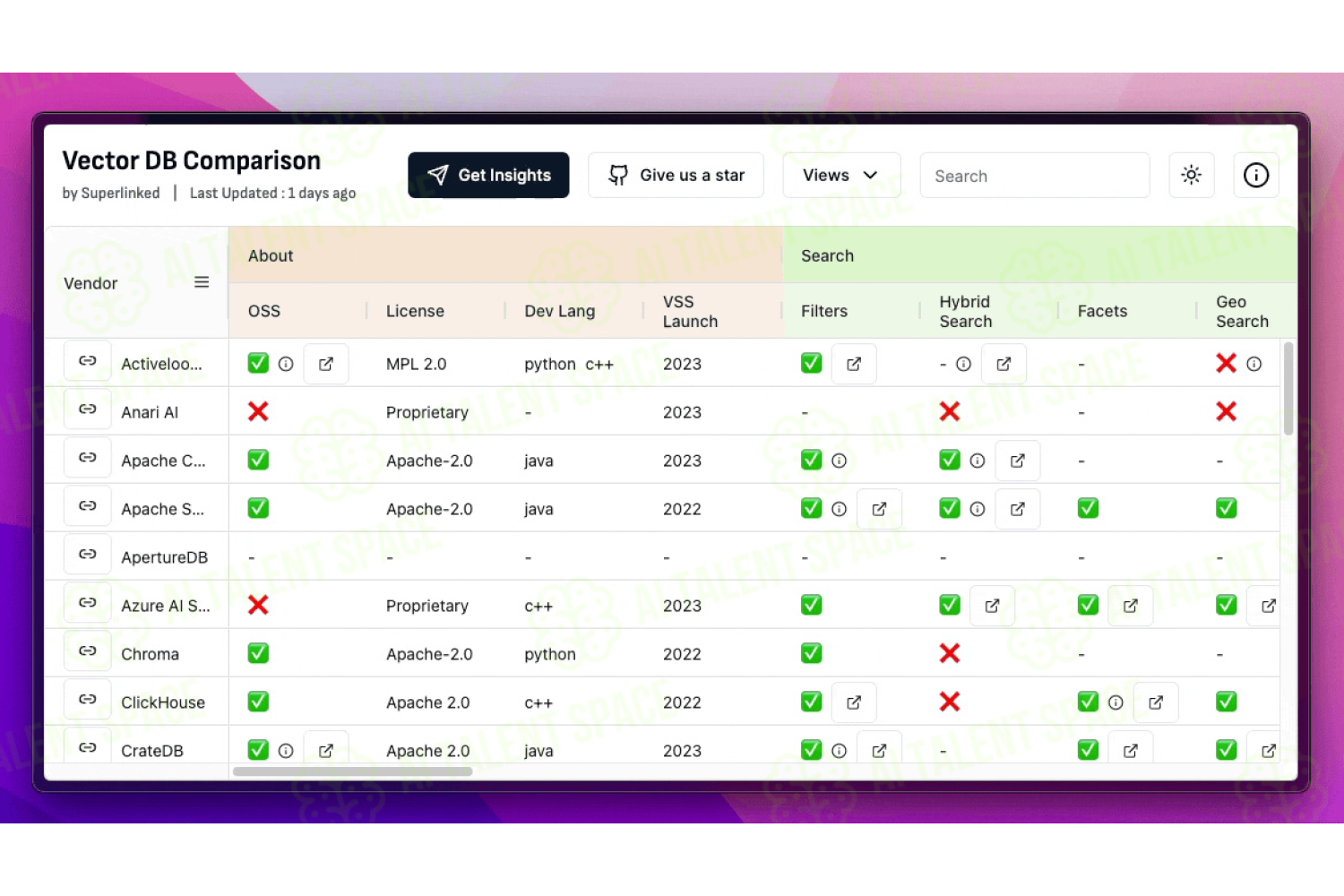Copy link icon for Anari AI row
Image resolution: width=1344 pixels, height=896 pixels.
click(88, 409)
